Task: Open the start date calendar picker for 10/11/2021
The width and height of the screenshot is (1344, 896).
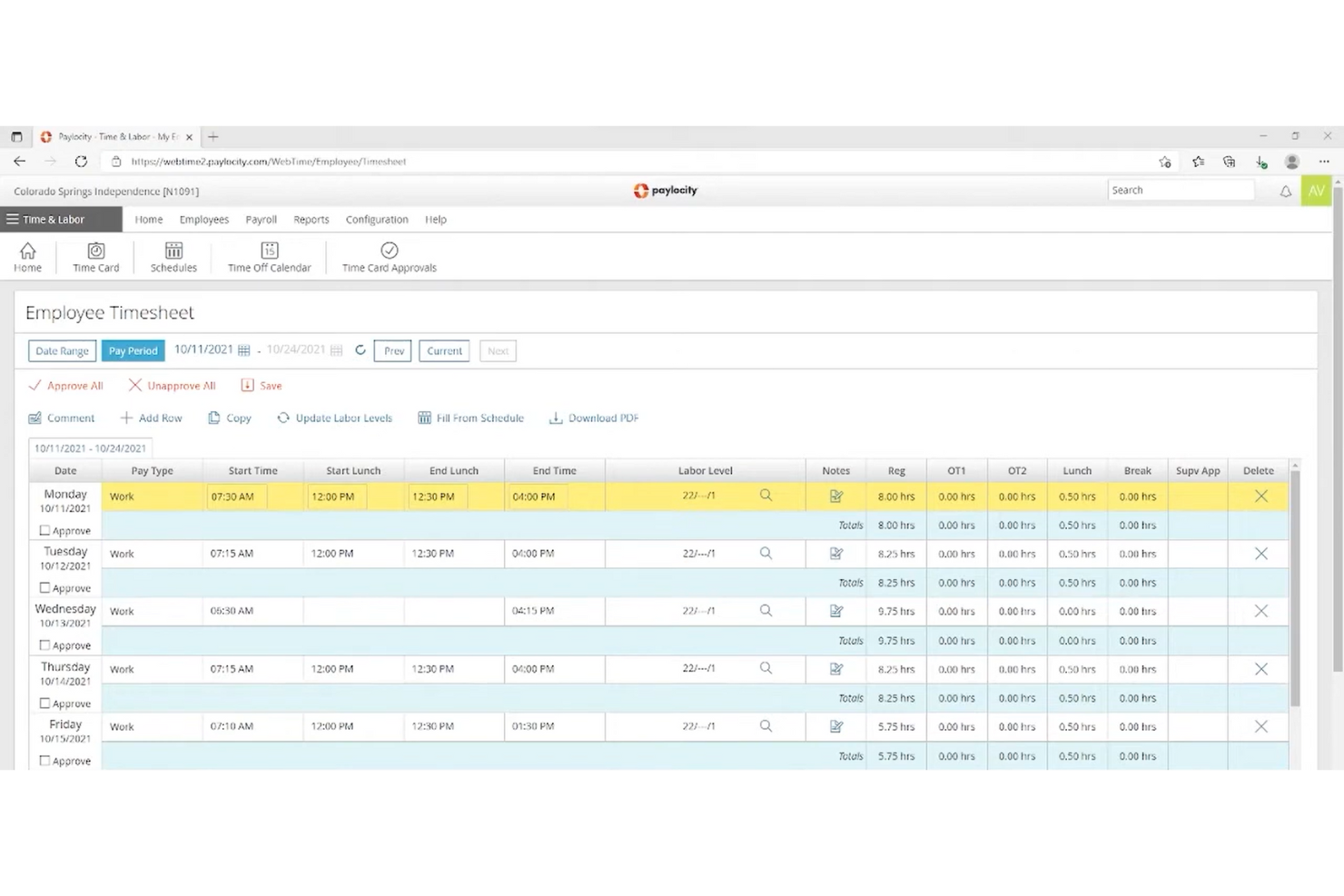Action: tap(243, 350)
